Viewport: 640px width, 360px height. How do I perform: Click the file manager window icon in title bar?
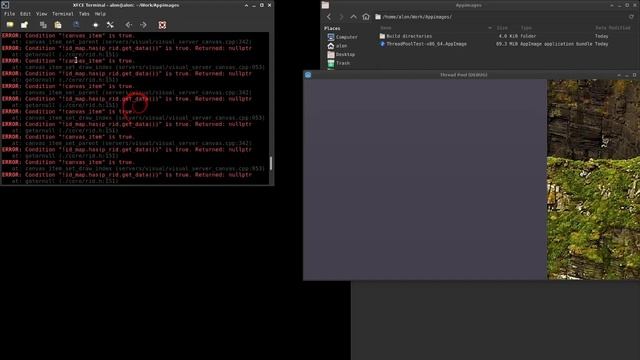[x=325, y=5]
